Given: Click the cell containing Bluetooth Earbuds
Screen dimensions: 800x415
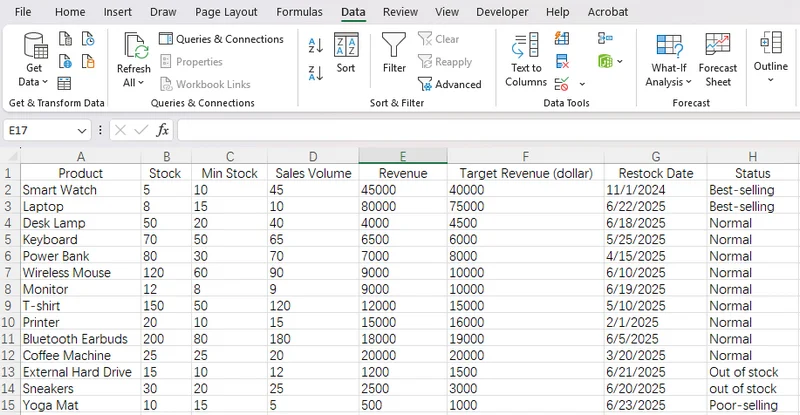Looking at the screenshot, I should pyautogui.click(x=81, y=339).
